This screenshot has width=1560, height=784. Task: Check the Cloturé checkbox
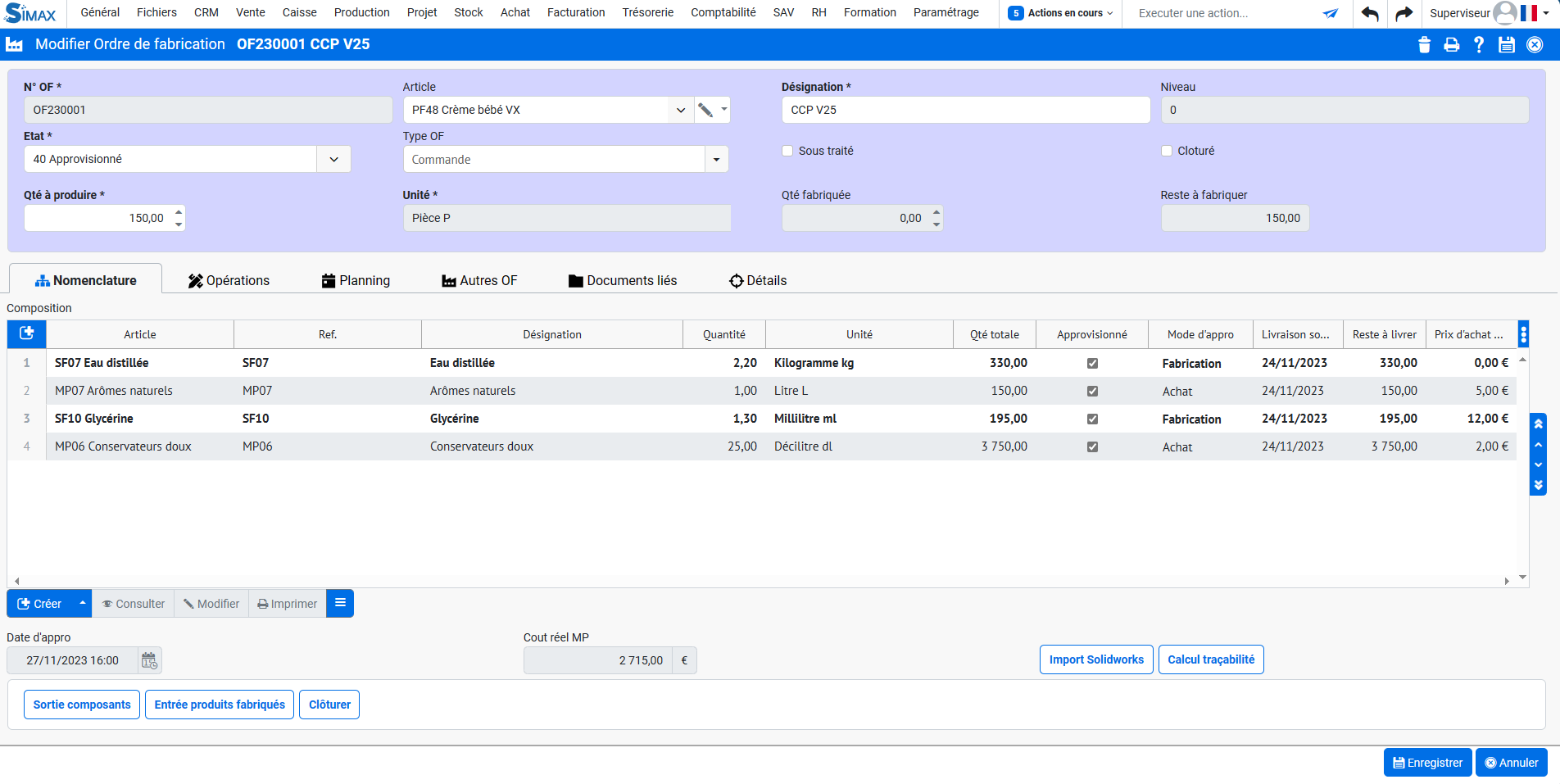[1167, 151]
